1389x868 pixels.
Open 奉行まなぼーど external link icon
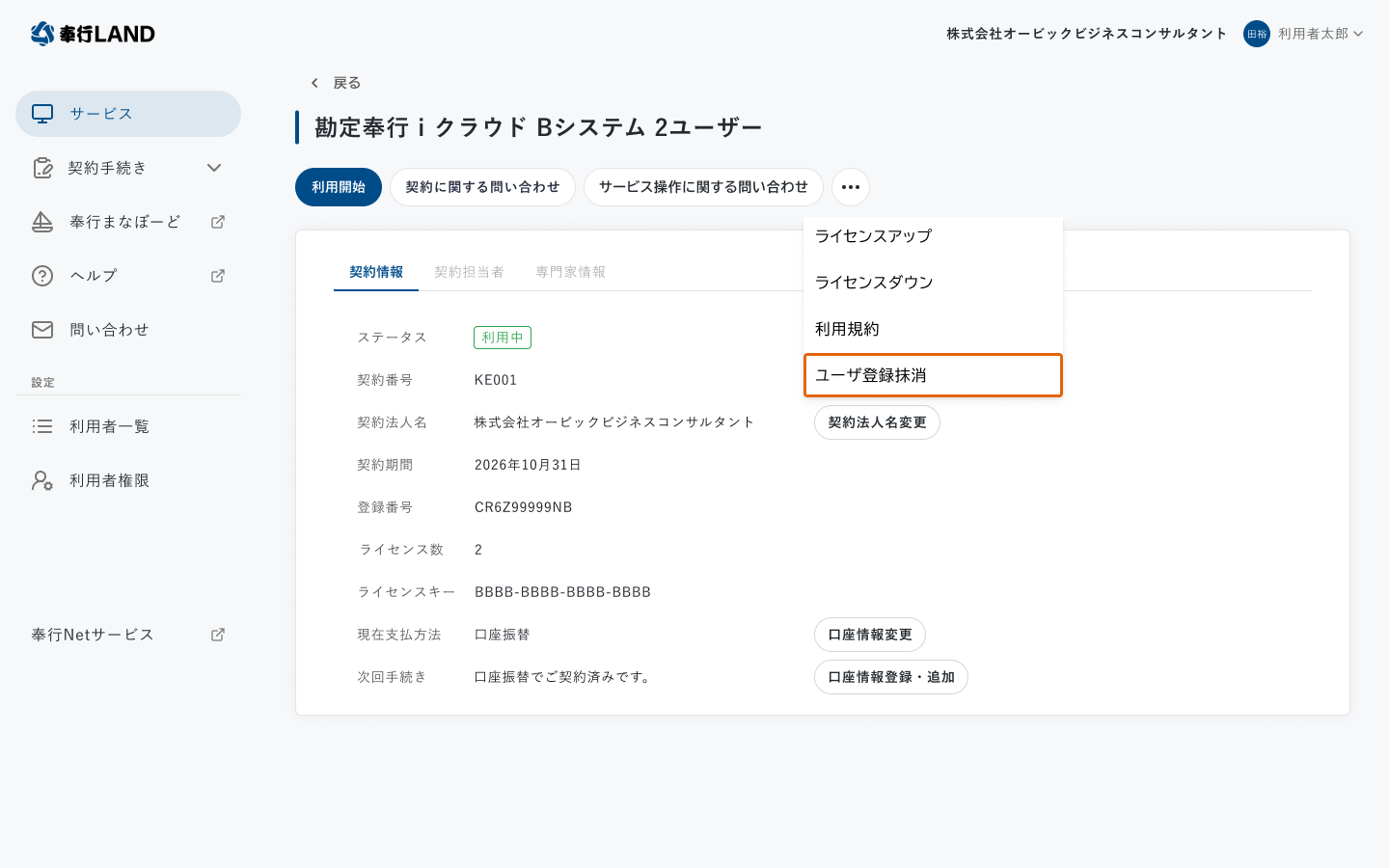coord(217,221)
